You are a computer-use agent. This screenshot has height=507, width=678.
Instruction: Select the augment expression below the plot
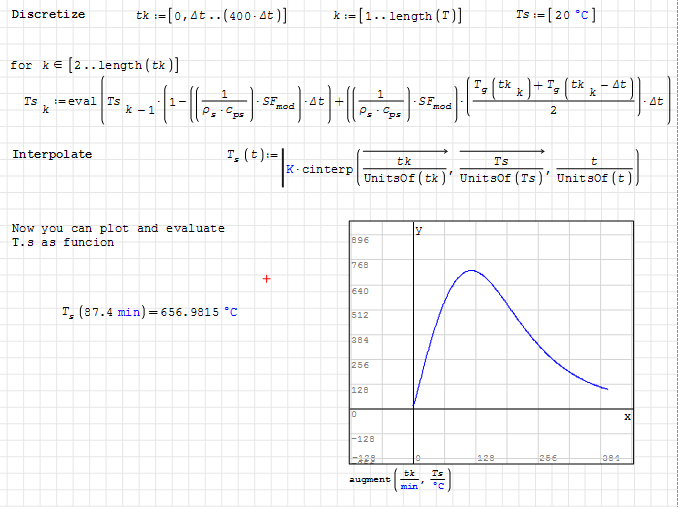click(400, 480)
